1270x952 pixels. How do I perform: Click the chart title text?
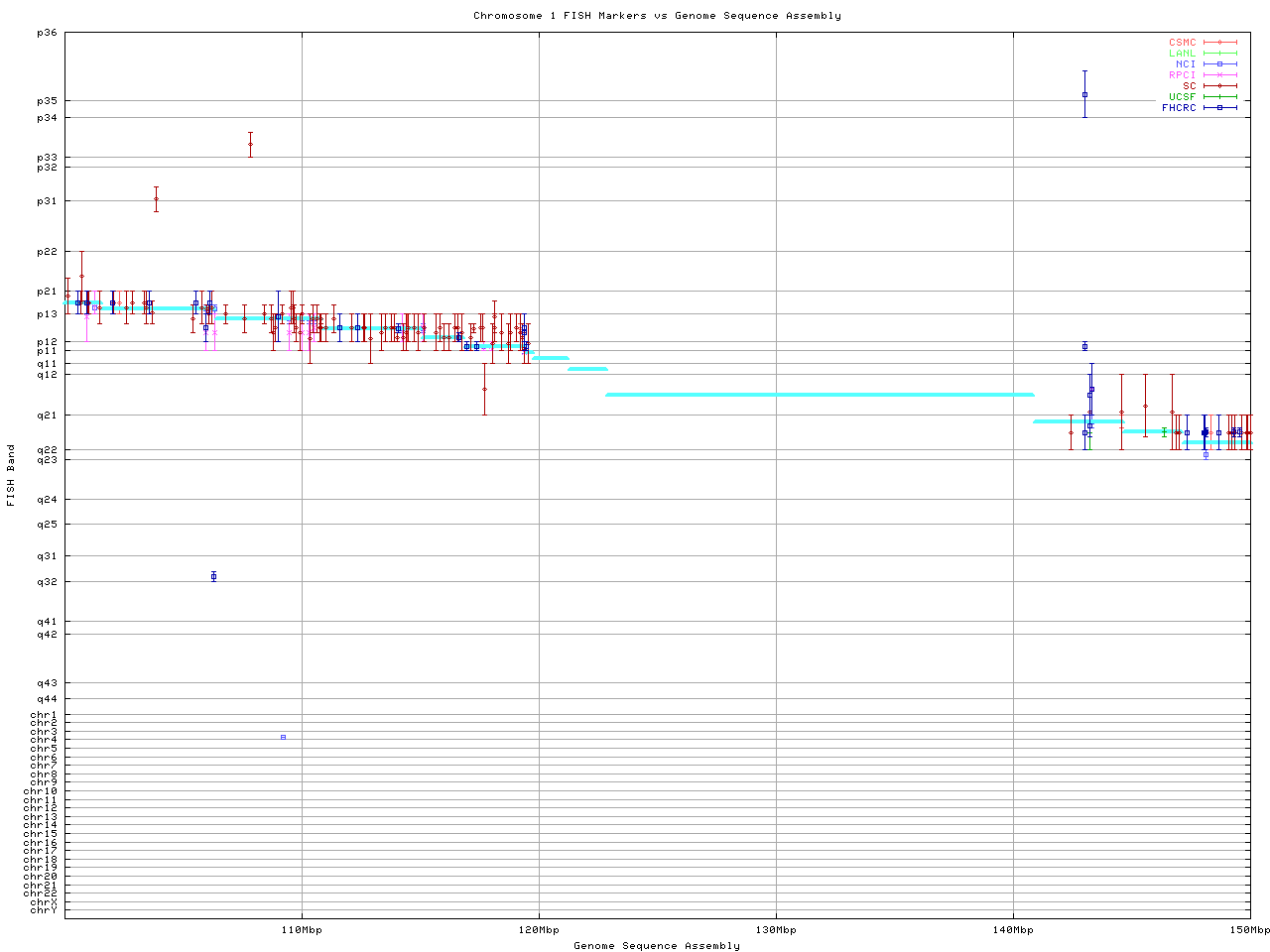pyautogui.click(x=657, y=16)
